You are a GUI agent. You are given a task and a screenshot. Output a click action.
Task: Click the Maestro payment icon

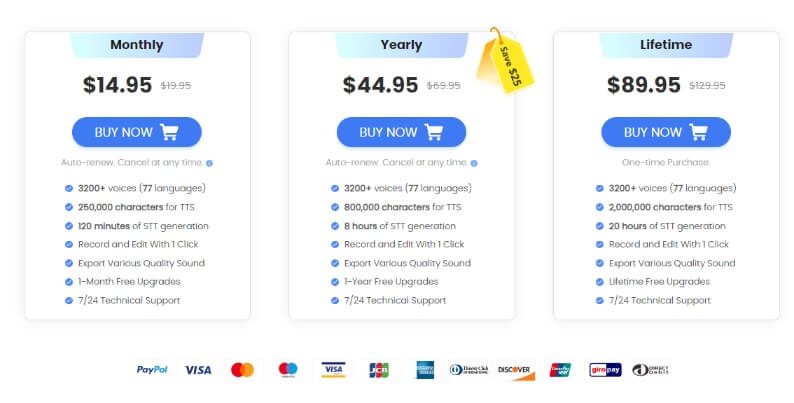[288, 370]
